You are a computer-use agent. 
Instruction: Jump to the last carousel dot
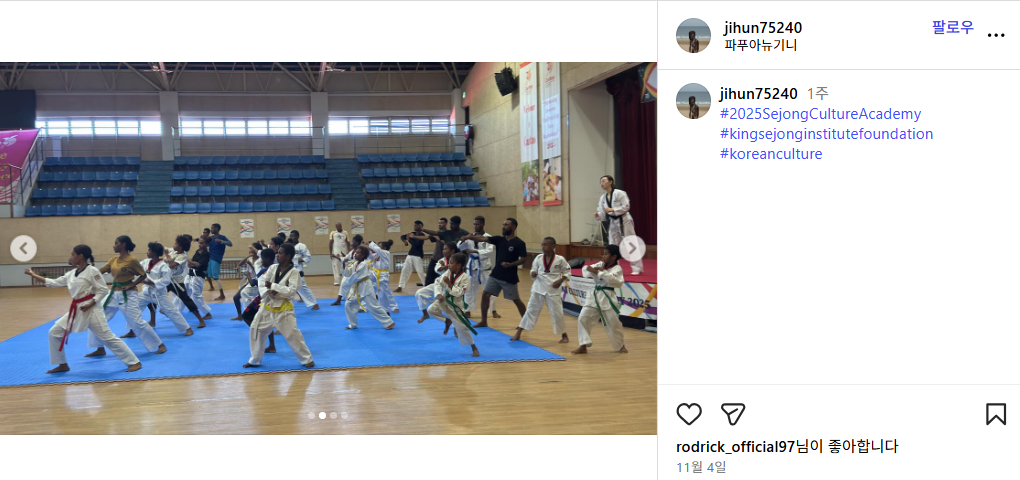coord(344,415)
